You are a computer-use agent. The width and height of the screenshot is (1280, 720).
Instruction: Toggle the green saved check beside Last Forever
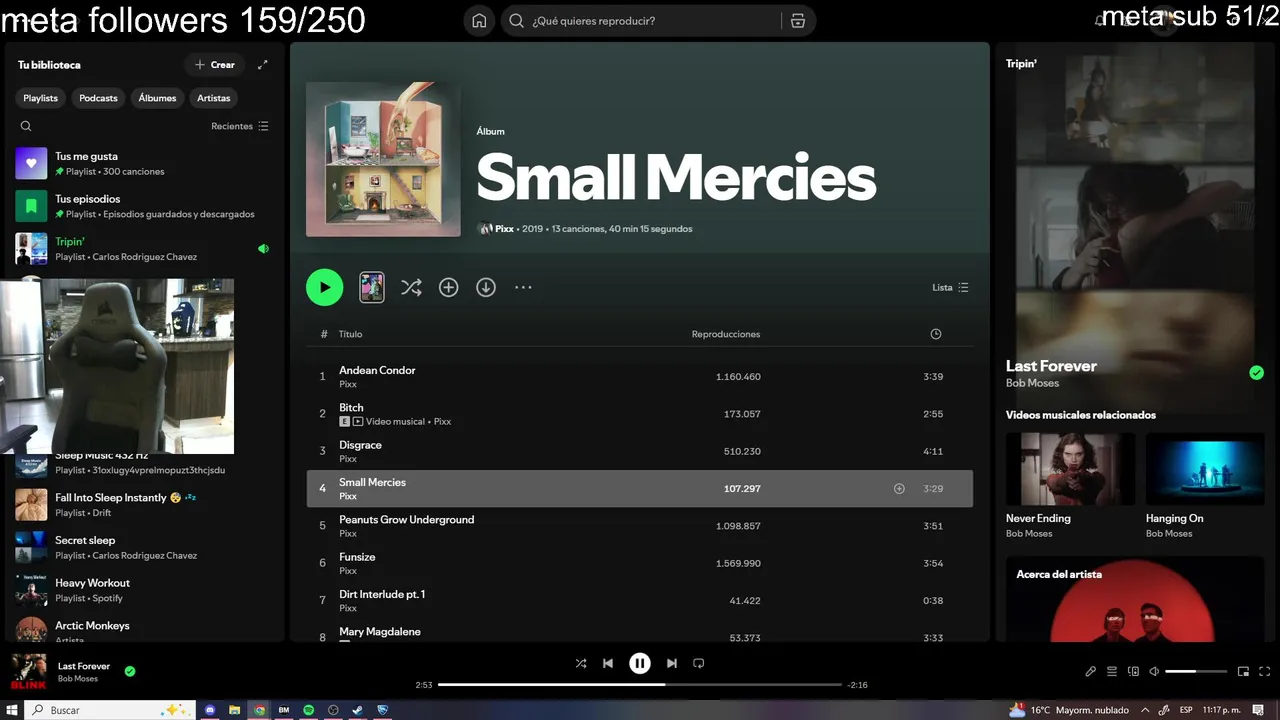(130, 671)
